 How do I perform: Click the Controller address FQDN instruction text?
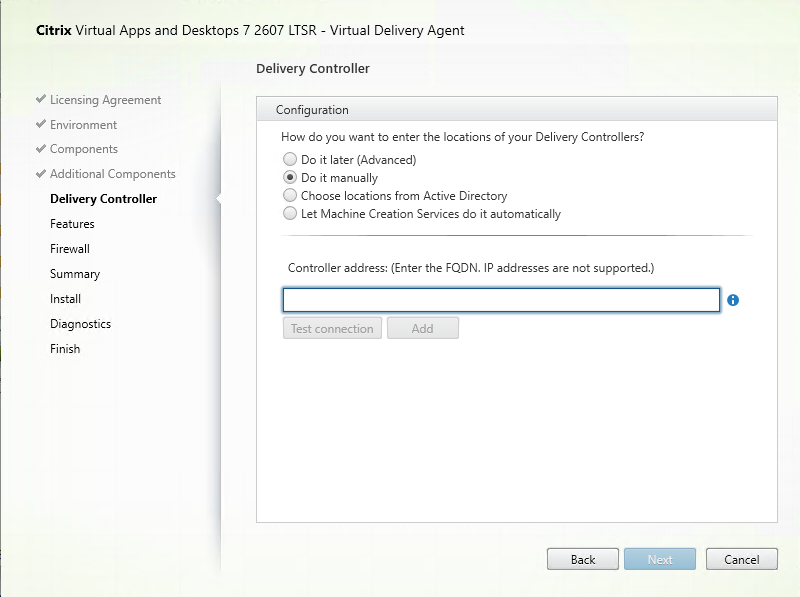coord(471,268)
